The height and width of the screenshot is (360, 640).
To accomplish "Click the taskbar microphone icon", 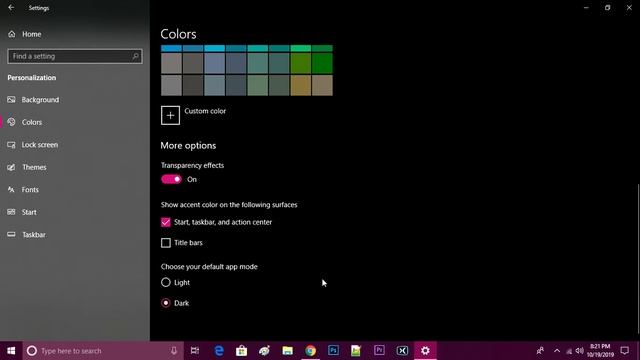I will point(174,351).
